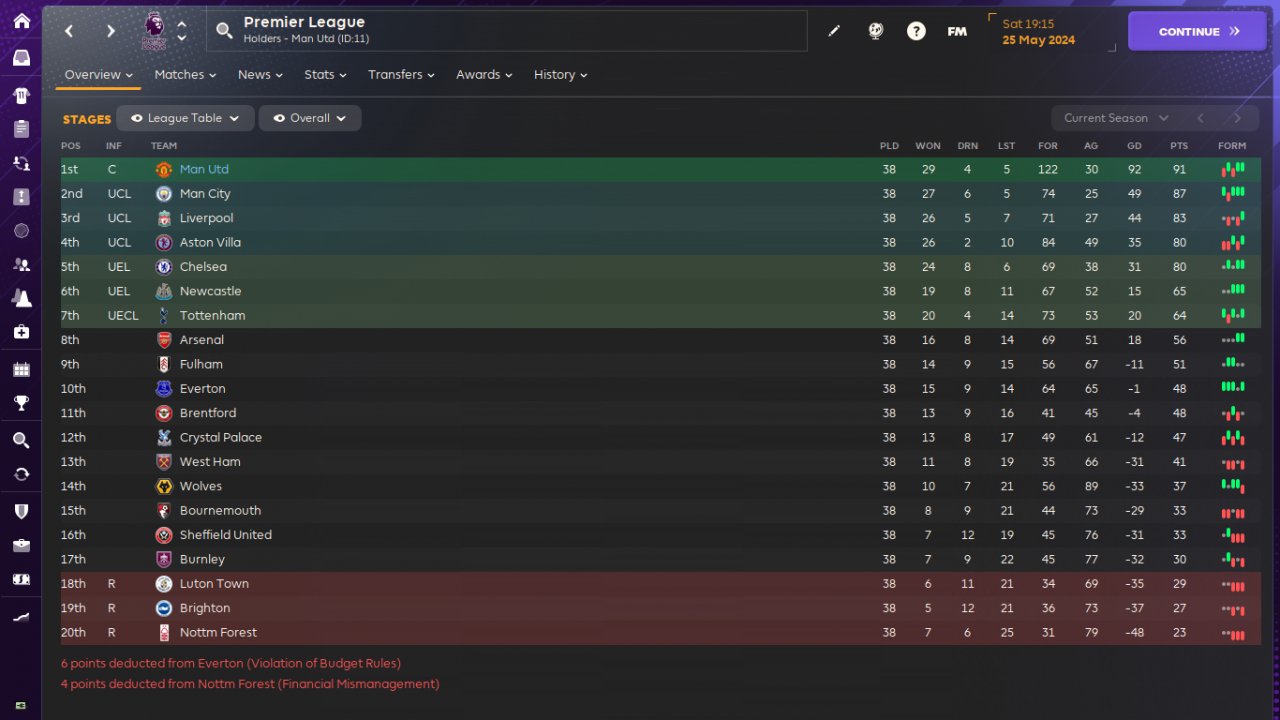Open the Inbox tray icon
This screenshot has height=720, width=1280.
pyautogui.click(x=21, y=57)
